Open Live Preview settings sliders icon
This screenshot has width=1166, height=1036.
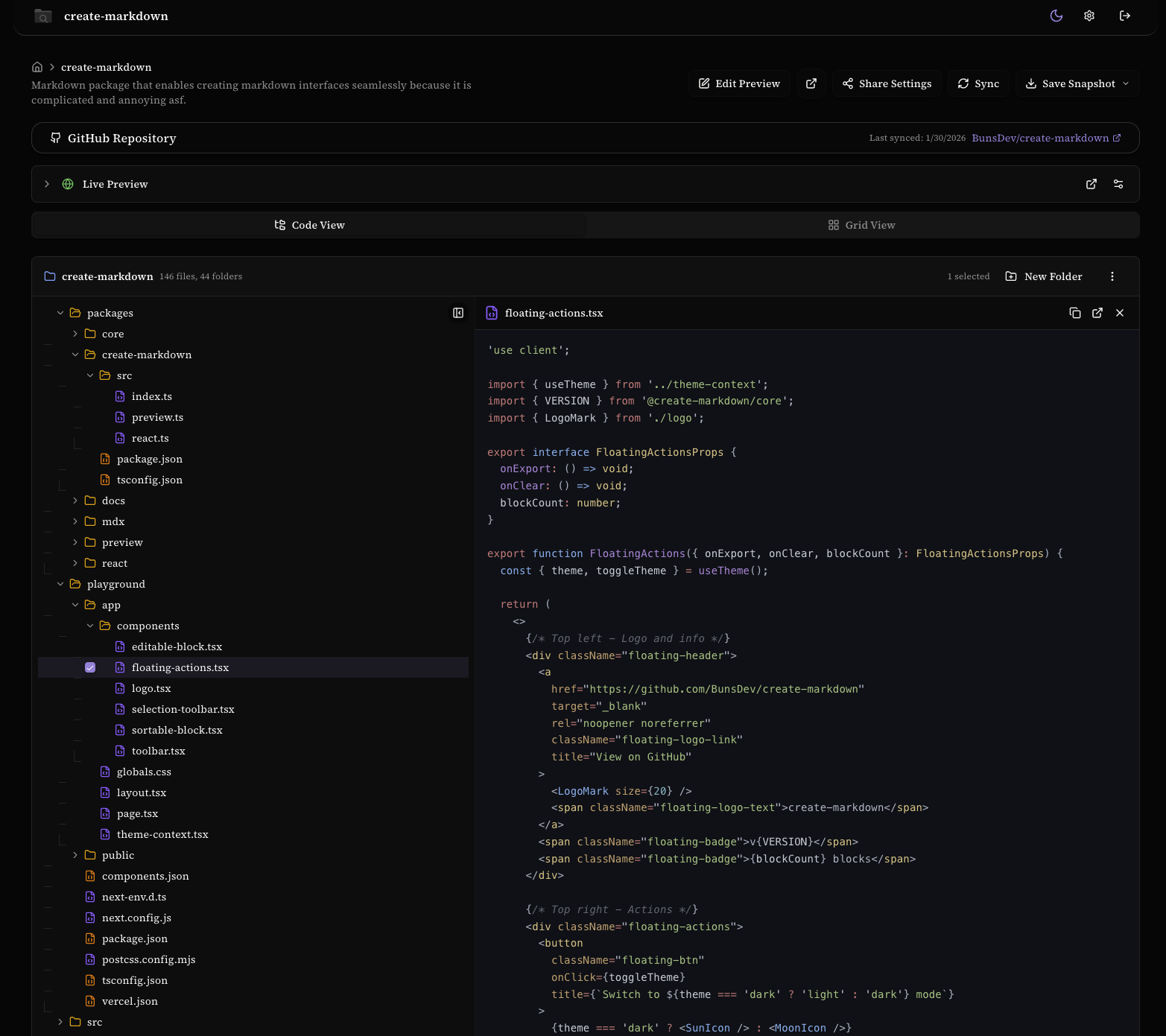(x=1118, y=184)
